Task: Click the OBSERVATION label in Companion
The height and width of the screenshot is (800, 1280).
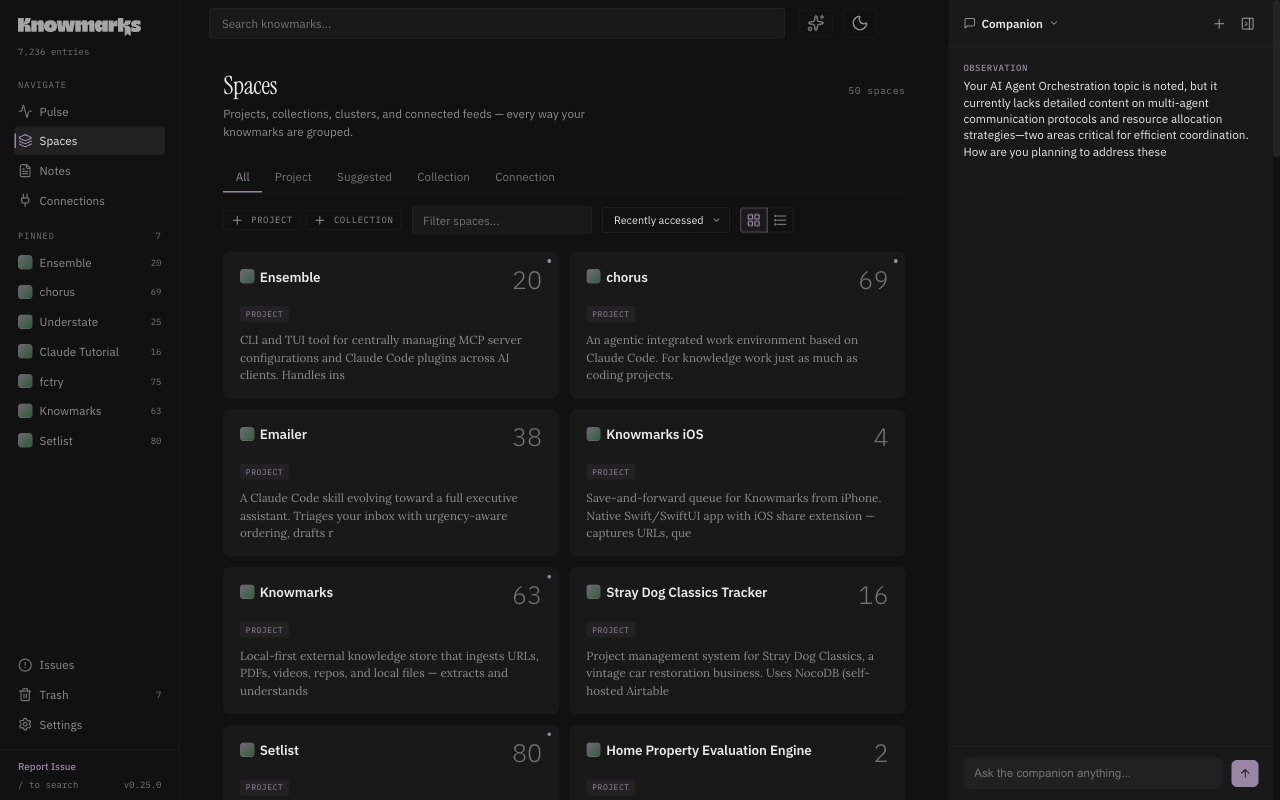Action: pyautogui.click(x=996, y=68)
